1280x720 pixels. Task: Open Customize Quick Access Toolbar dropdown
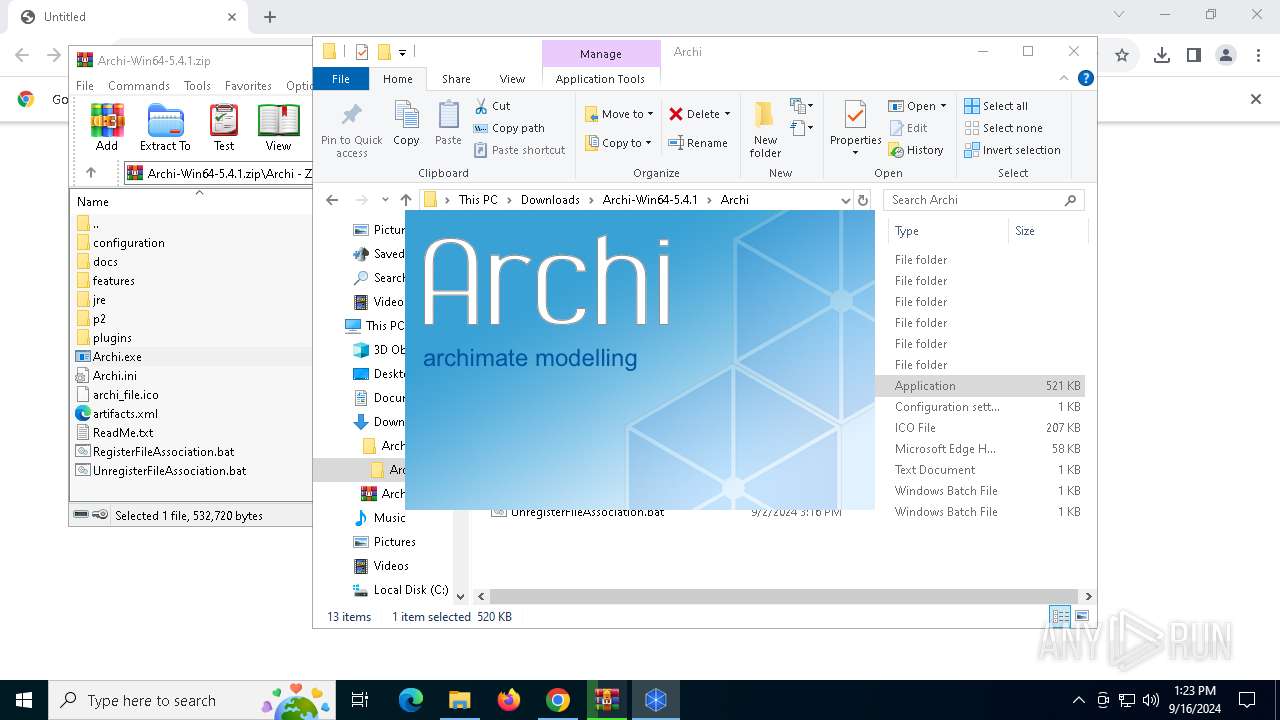pyautogui.click(x=402, y=52)
